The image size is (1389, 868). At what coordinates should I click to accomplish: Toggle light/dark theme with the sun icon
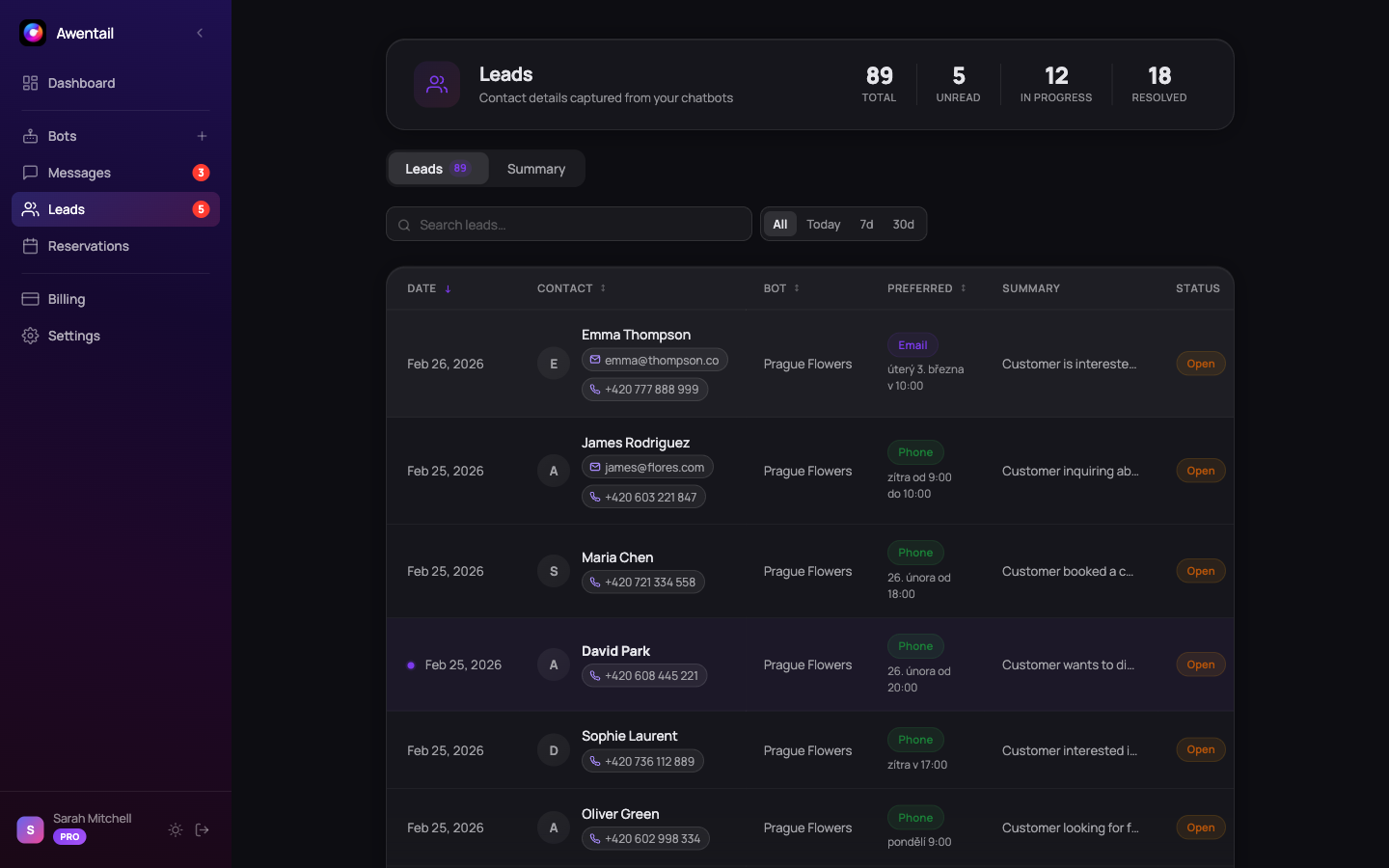point(176,829)
